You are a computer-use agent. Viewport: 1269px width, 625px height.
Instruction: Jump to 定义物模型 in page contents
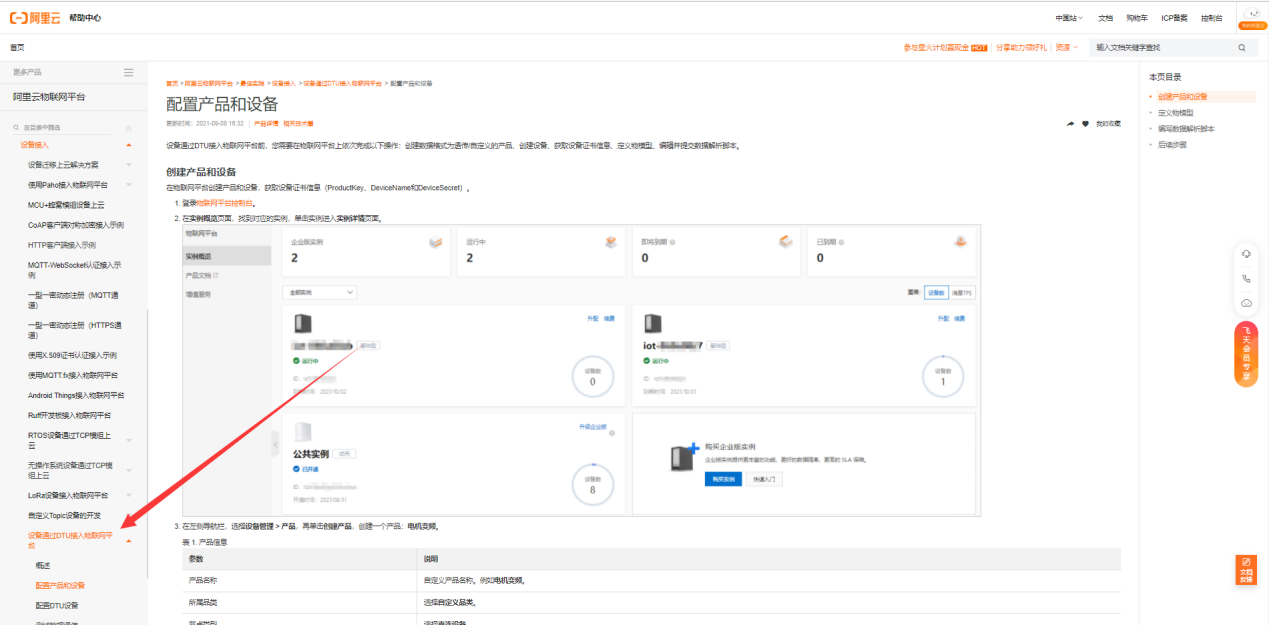click(1175, 113)
